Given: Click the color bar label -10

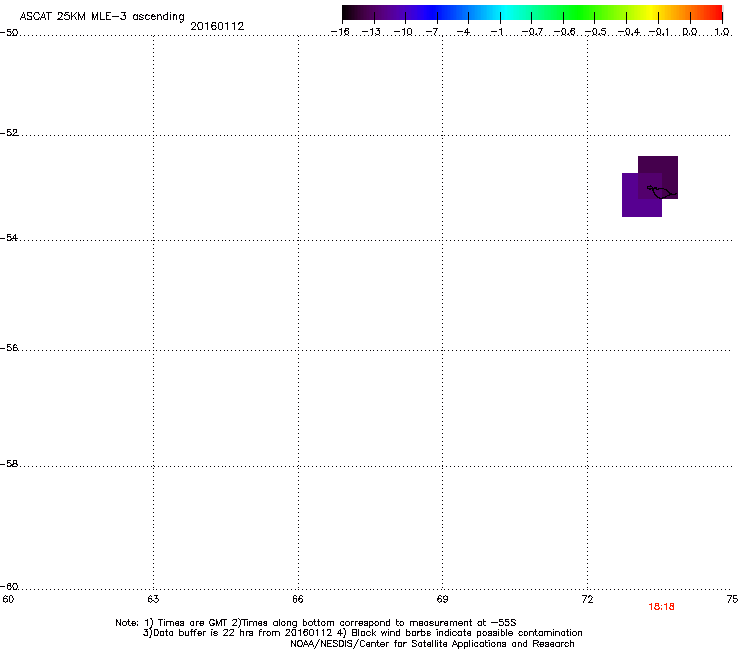Looking at the screenshot, I should [403, 32].
